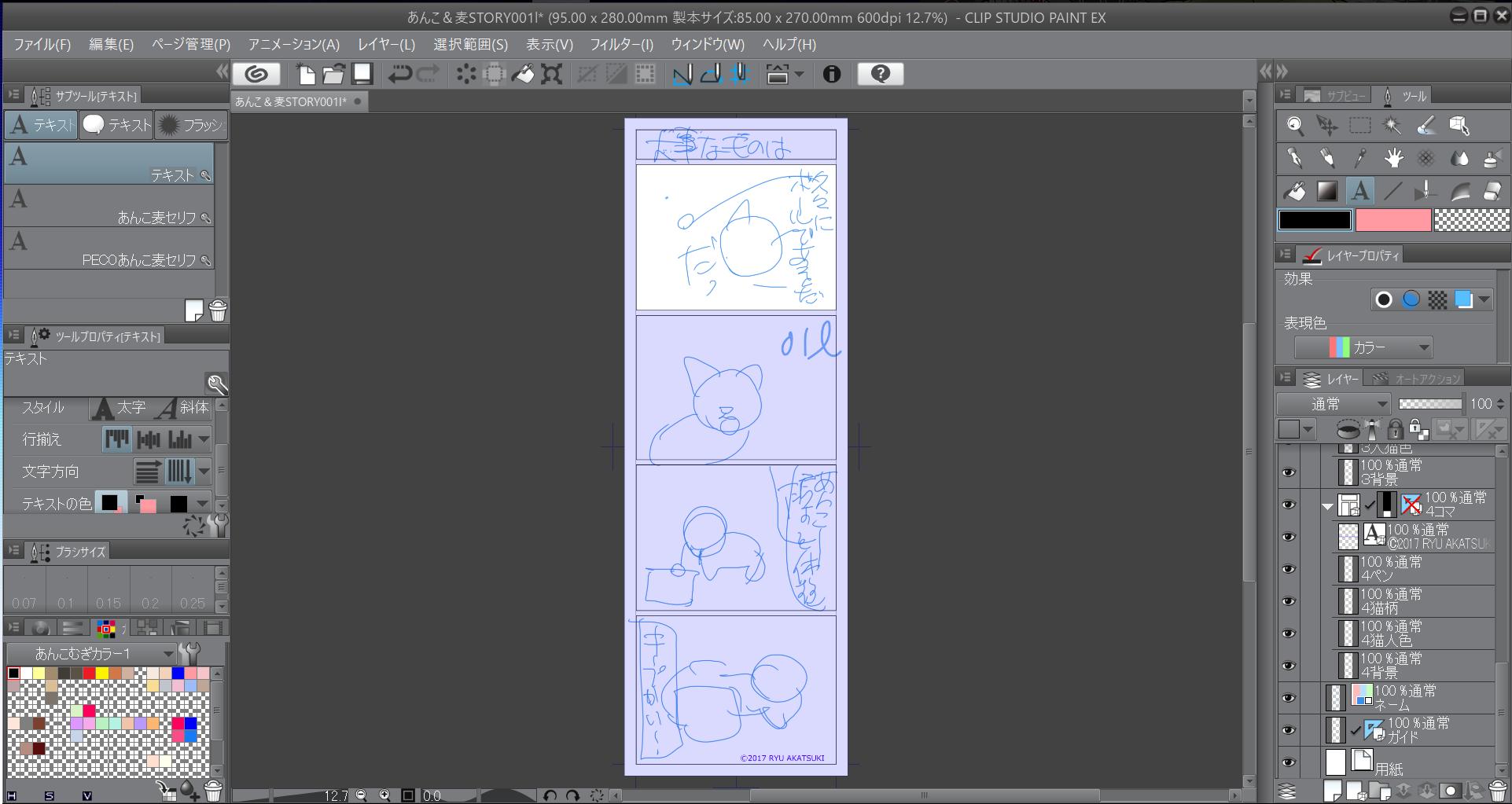Toggle 太字 bold style

[118, 408]
